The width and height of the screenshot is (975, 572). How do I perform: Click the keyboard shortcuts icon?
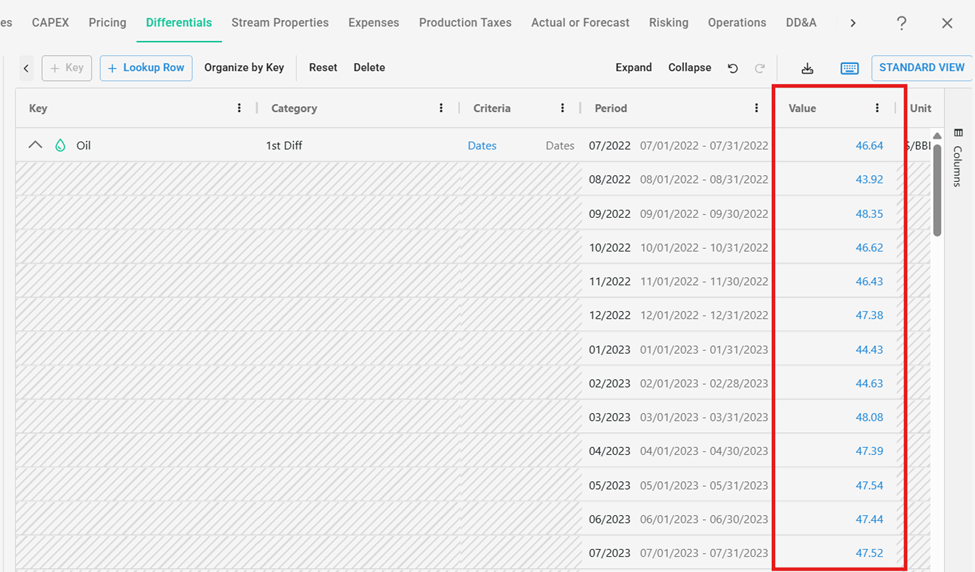(849, 68)
